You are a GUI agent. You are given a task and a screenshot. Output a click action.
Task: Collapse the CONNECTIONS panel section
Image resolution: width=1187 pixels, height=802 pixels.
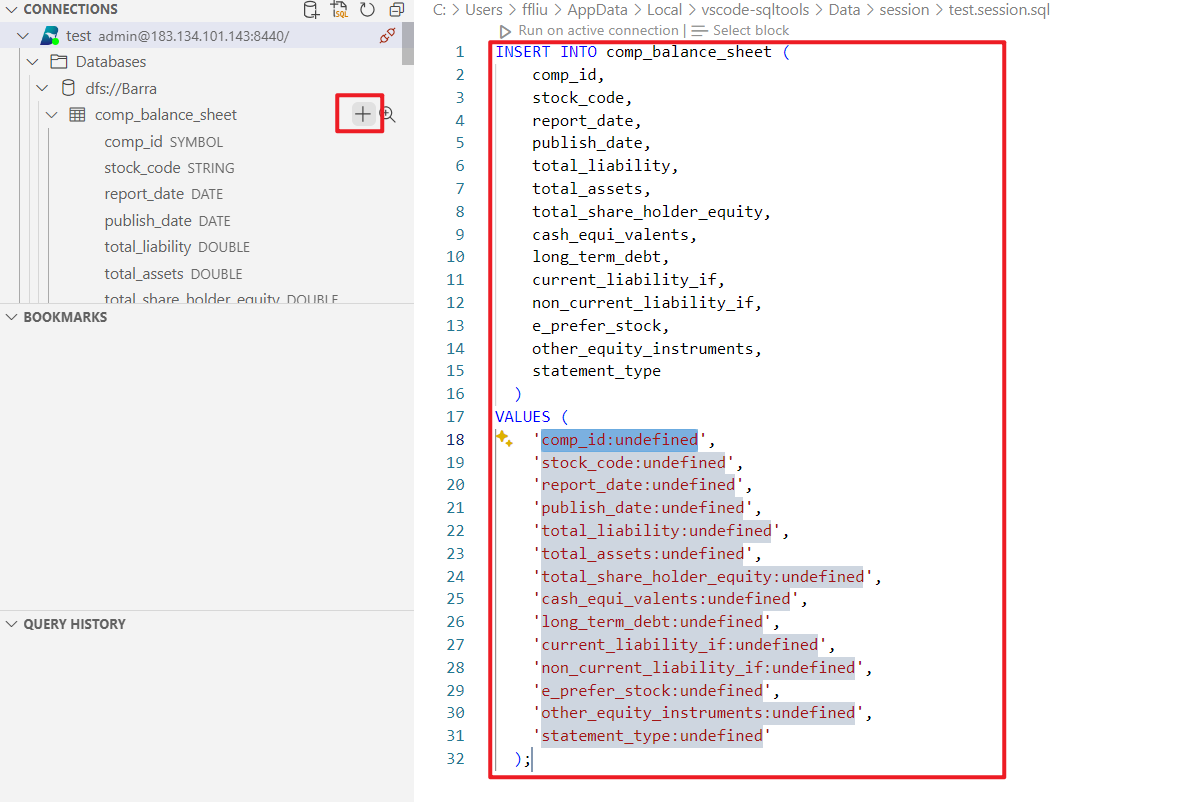pyautogui.click(x=11, y=9)
